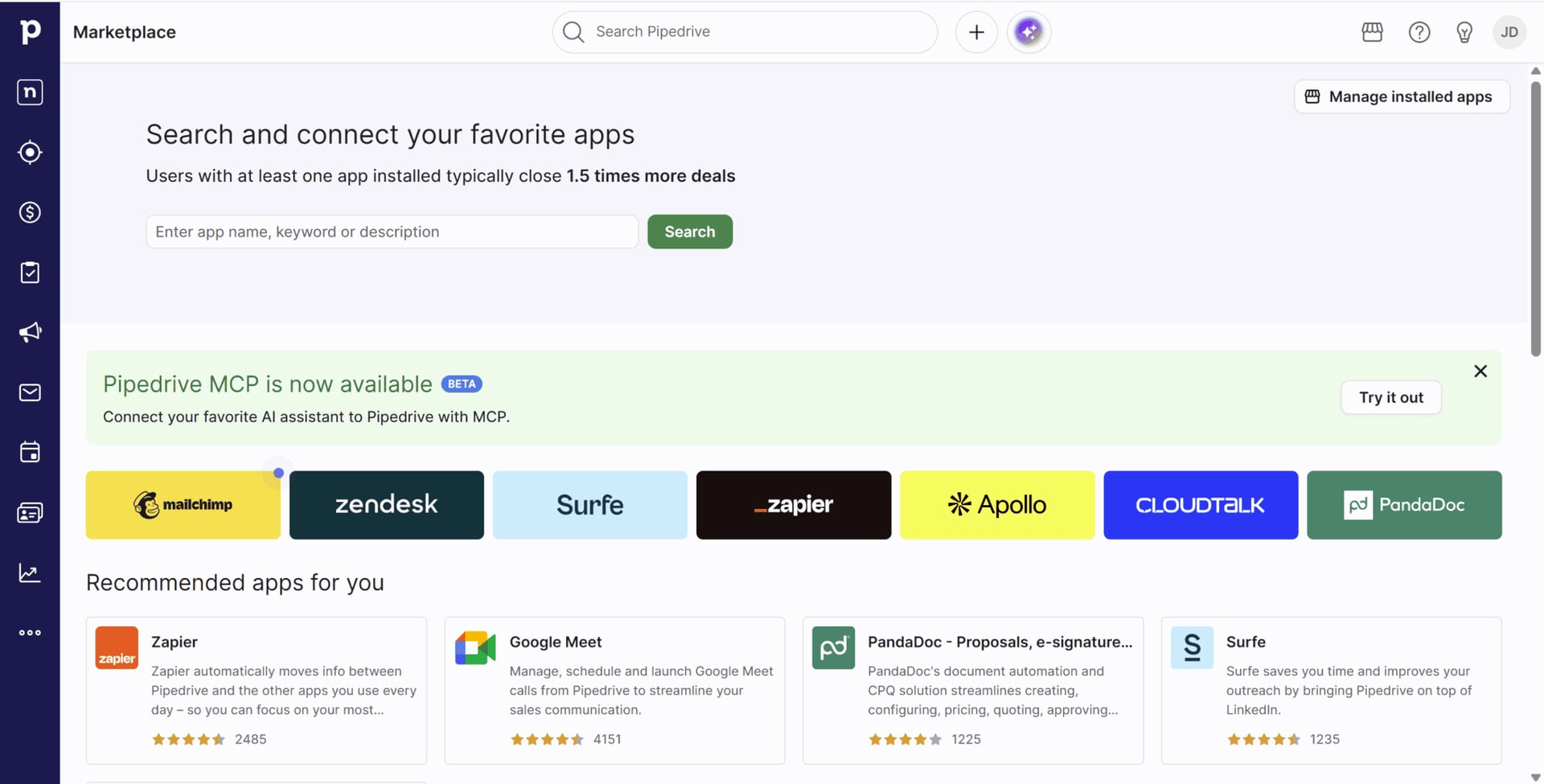Open the CloudTalk featured banner
The image size is (1544, 784).
pos(1201,505)
